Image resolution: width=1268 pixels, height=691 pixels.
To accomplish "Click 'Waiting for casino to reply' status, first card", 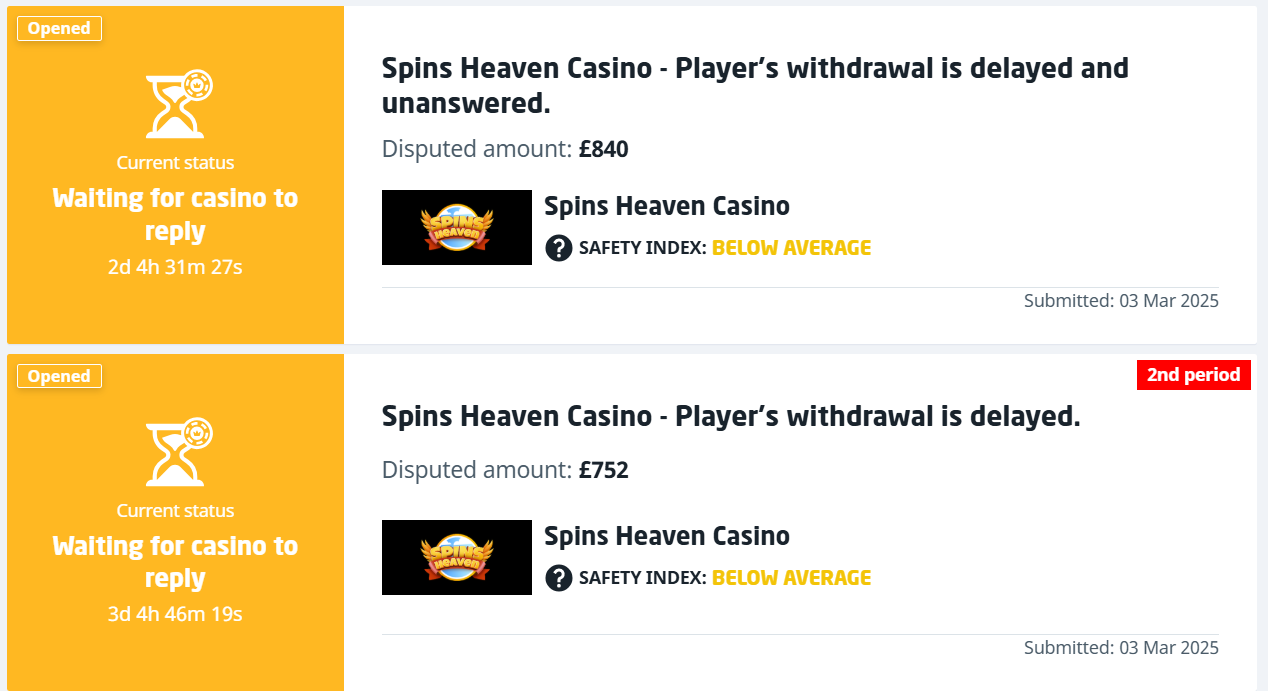I will click(x=175, y=214).
